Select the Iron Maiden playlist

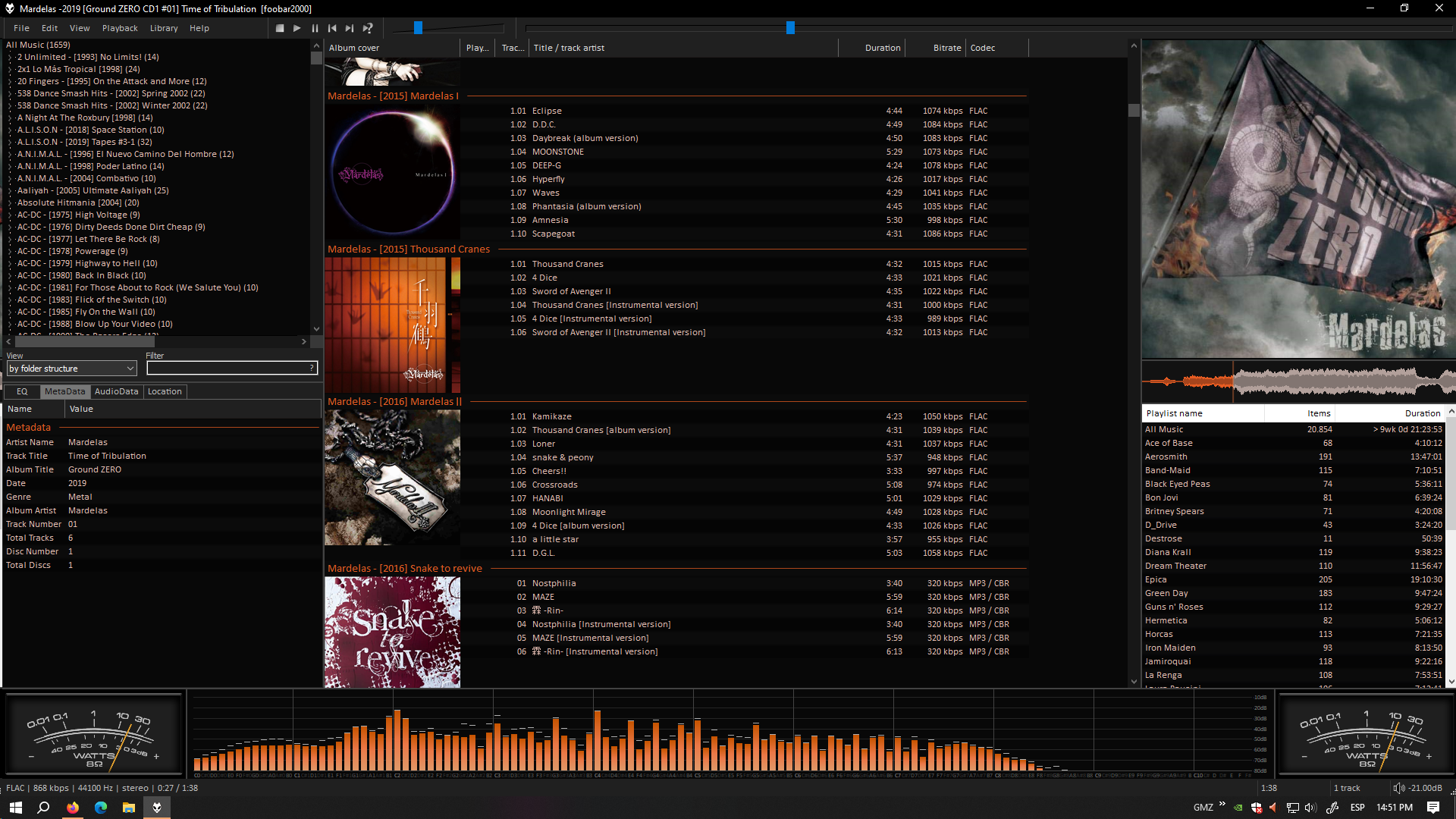click(x=1293, y=648)
